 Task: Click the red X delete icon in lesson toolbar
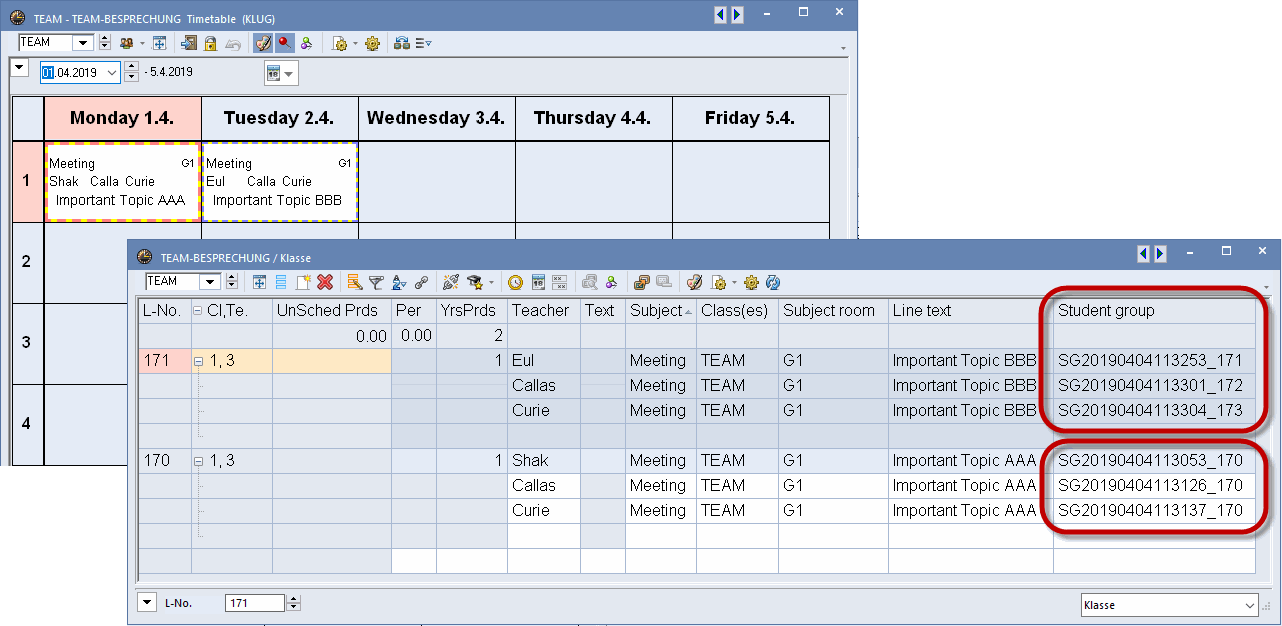click(x=325, y=282)
